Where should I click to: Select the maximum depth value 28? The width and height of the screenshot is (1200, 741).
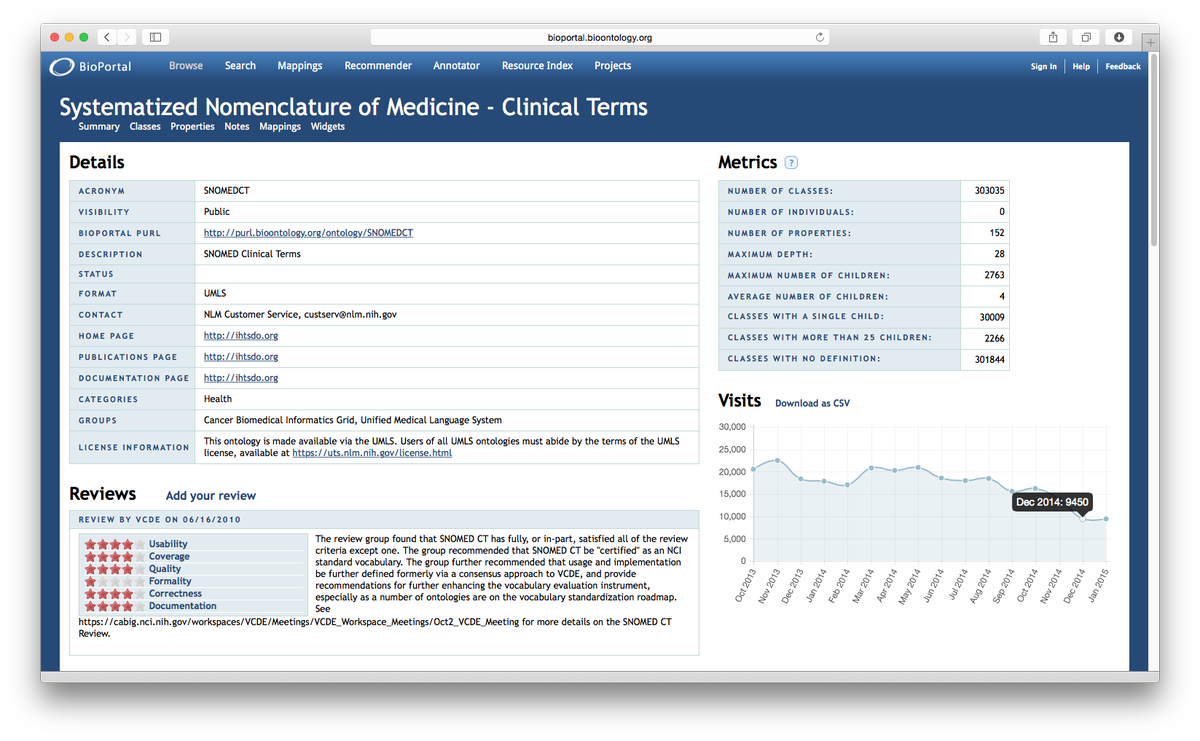click(1000, 254)
